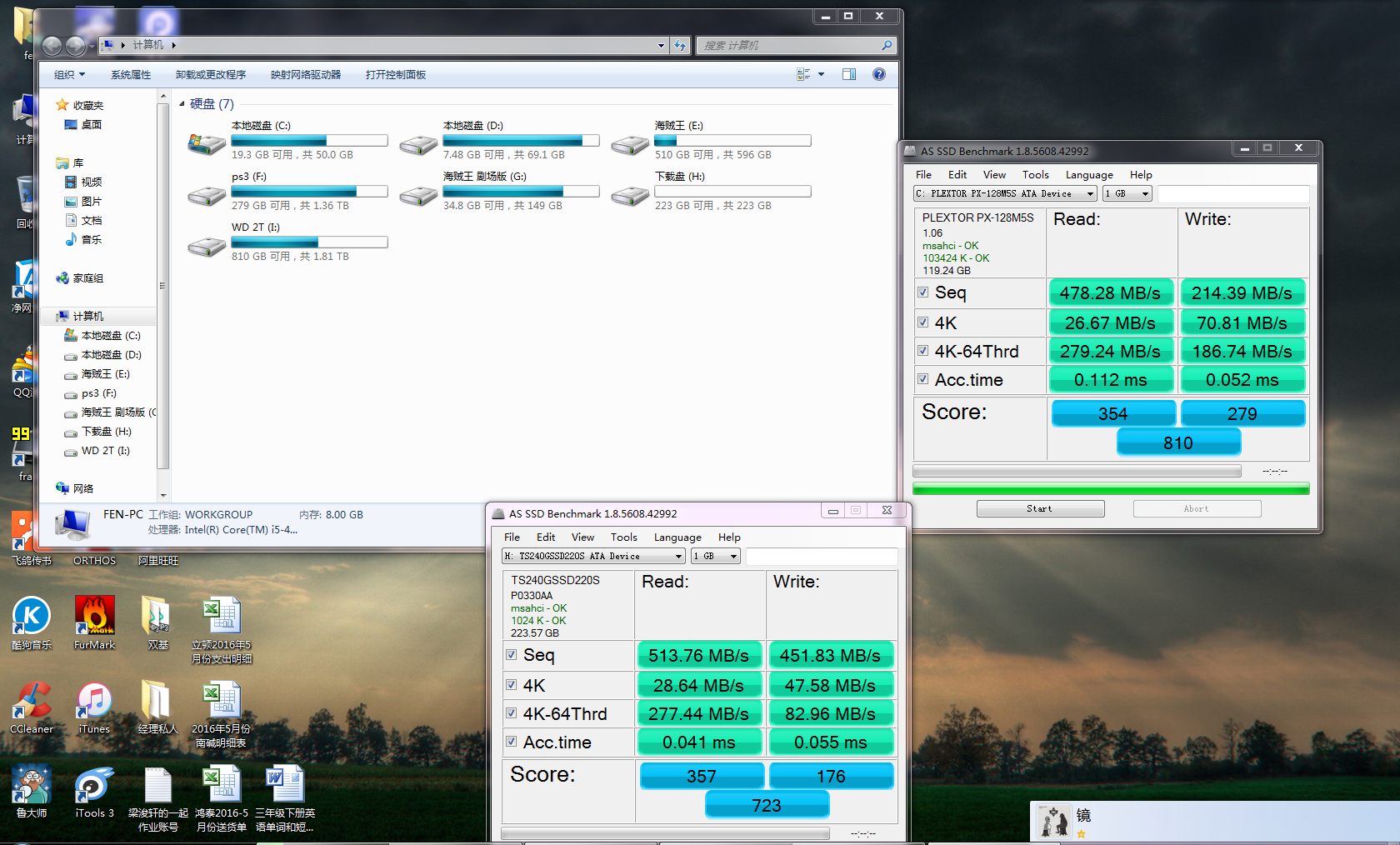Image resolution: width=1400 pixels, height=845 pixels.
Task: Open local disk (C:) drive icon
Action: click(207, 145)
